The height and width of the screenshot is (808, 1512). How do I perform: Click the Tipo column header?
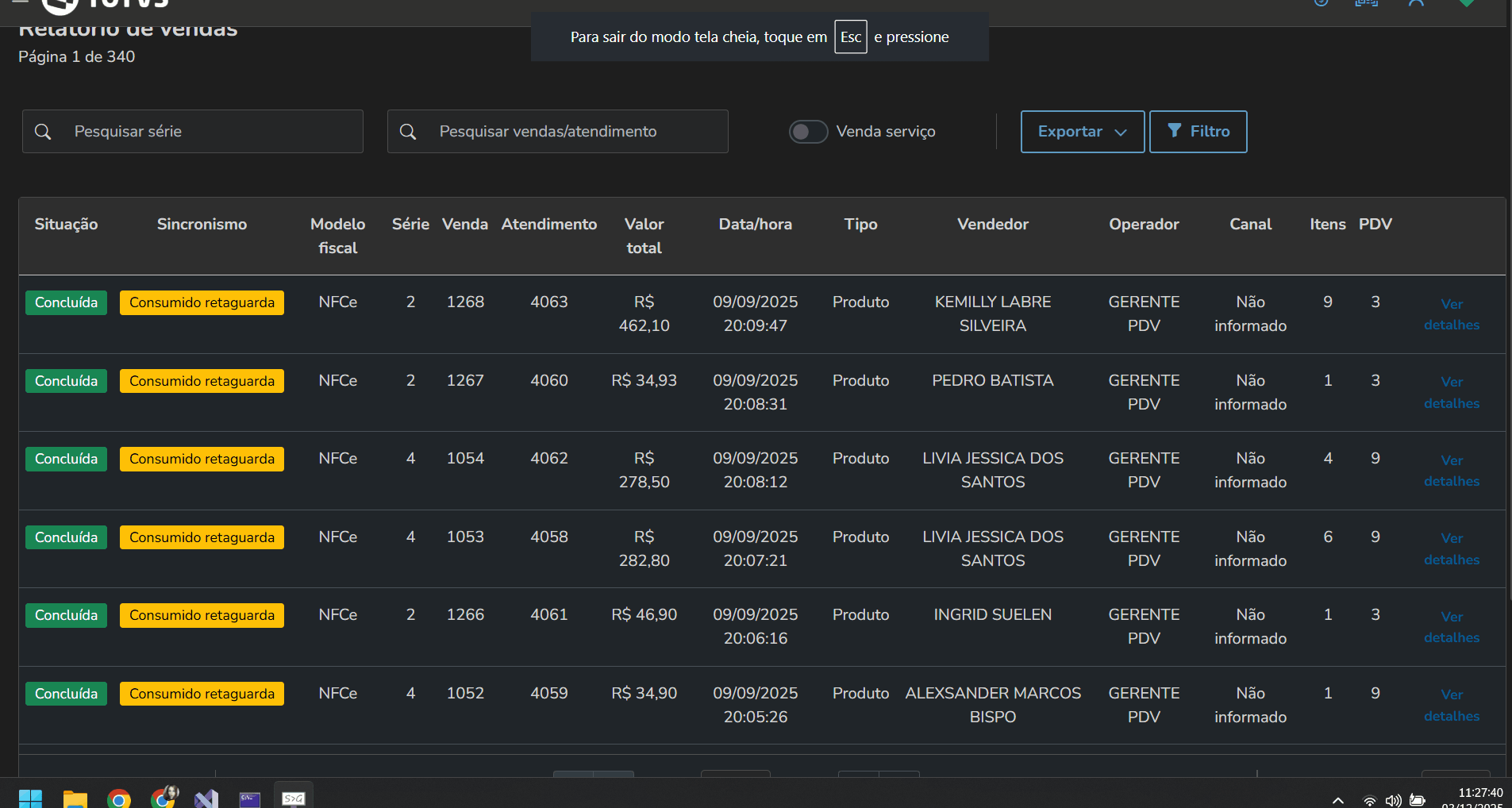coord(861,225)
